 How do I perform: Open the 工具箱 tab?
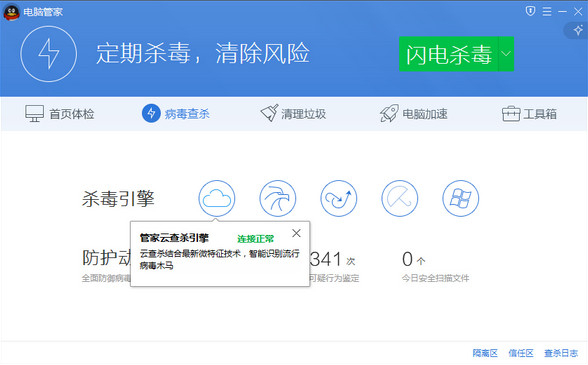[x=529, y=114]
